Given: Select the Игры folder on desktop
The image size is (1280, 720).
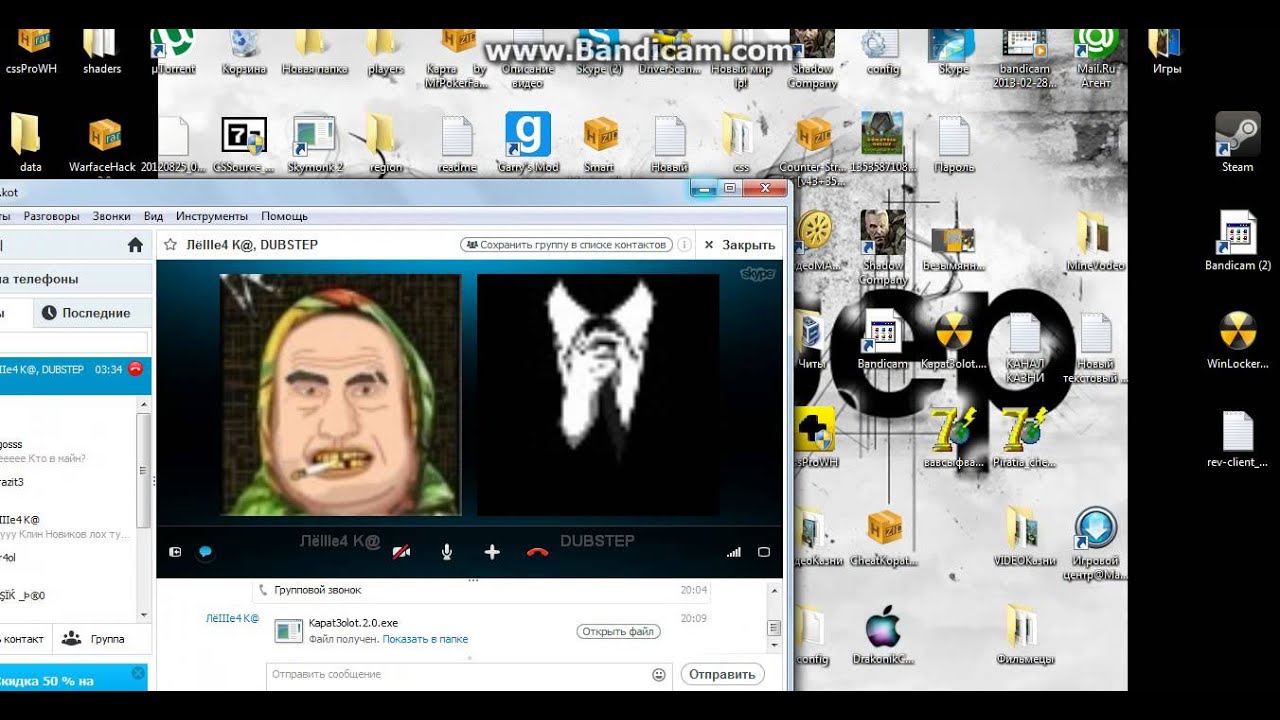Looking at the screenshot, I should coord(1166,52).
